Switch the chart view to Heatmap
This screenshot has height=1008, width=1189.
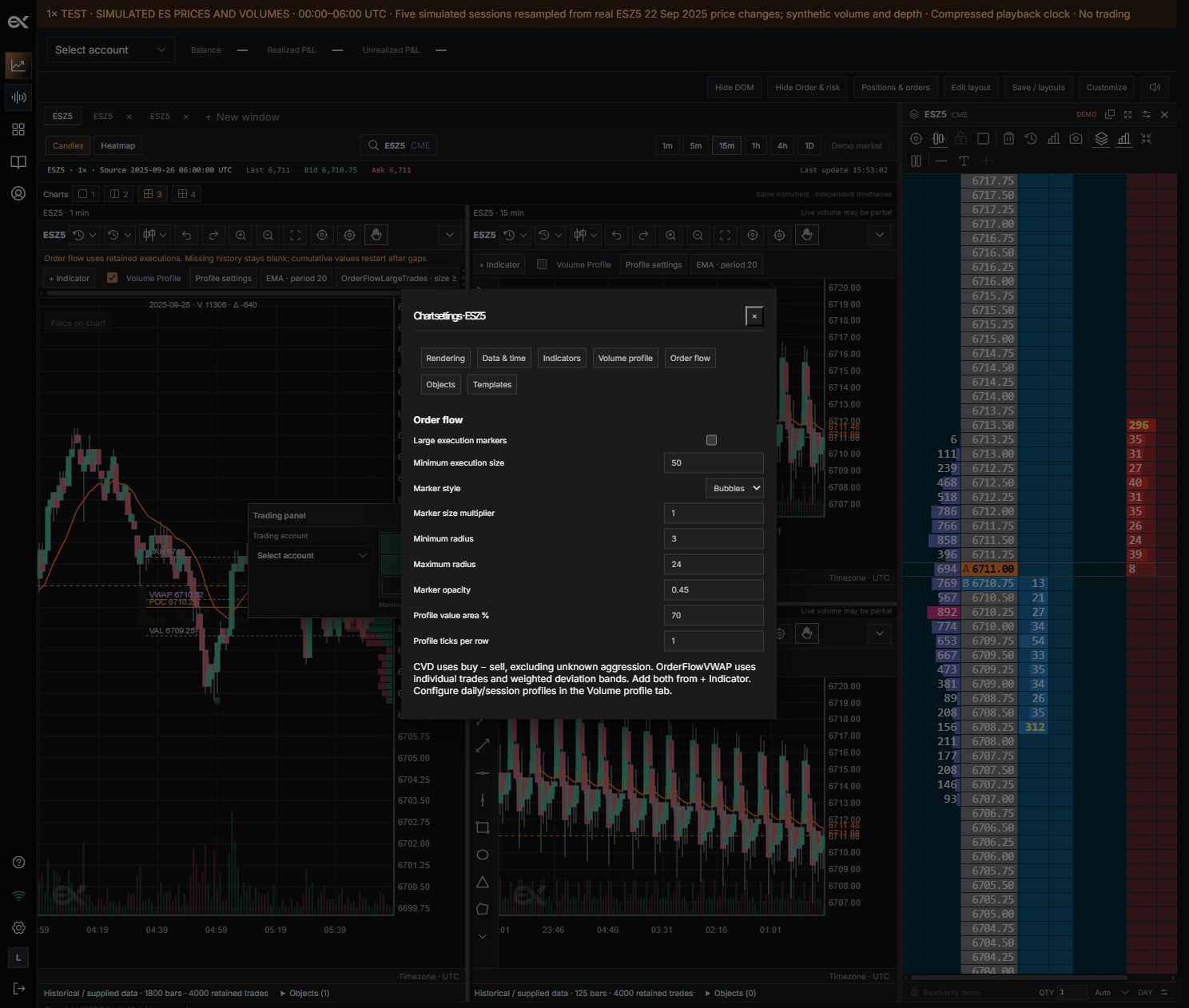coord(118,145)
